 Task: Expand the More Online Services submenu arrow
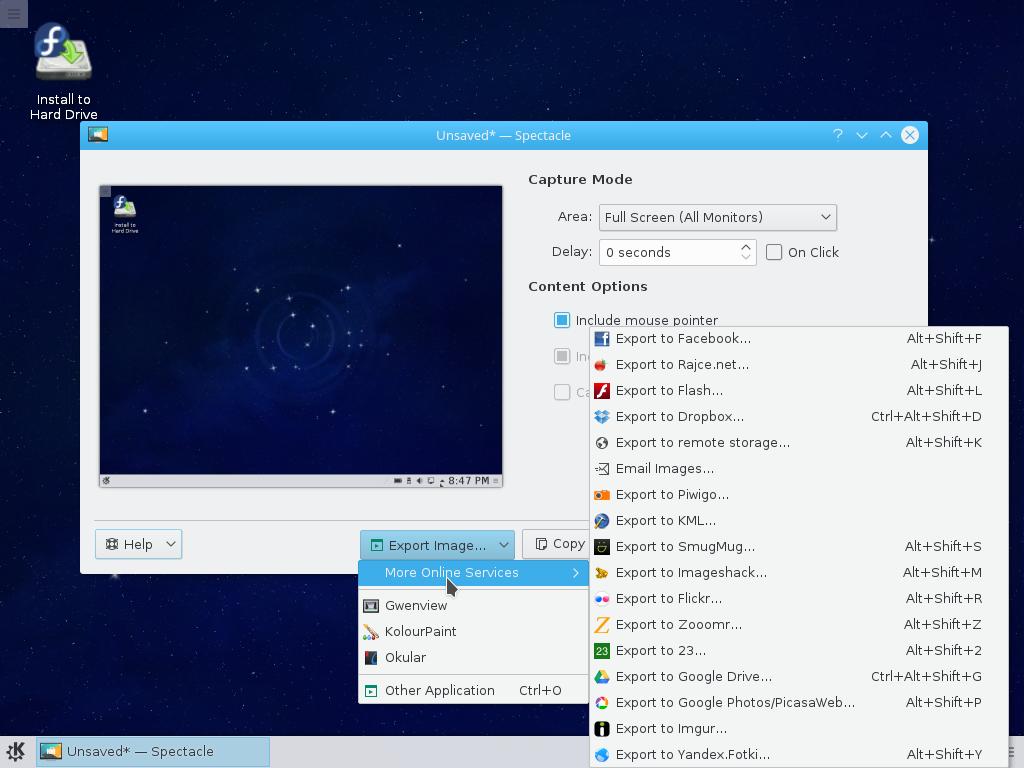point(575,573)
